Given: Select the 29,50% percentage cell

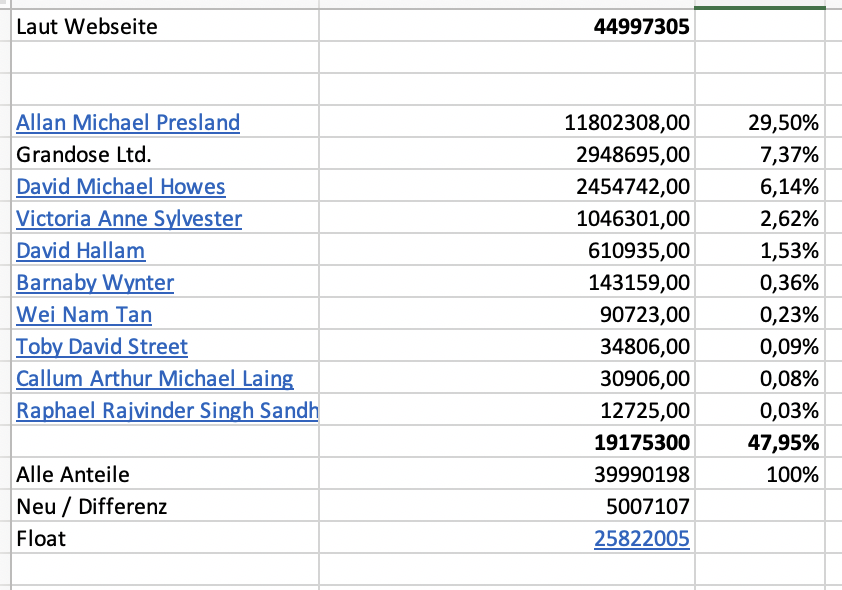Looking at the screenshot, I should (x=784, y=123).
